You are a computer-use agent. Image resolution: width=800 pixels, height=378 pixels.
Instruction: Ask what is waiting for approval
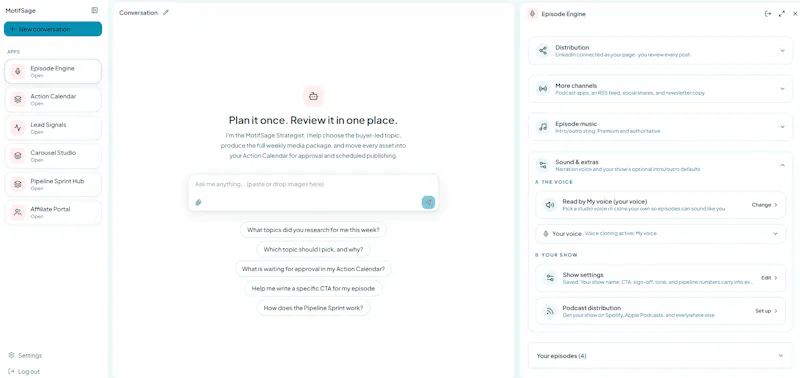tap(313, 269)
